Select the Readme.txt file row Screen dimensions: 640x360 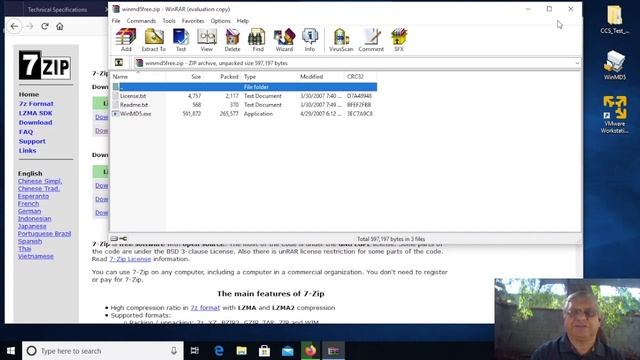(244, 105)
